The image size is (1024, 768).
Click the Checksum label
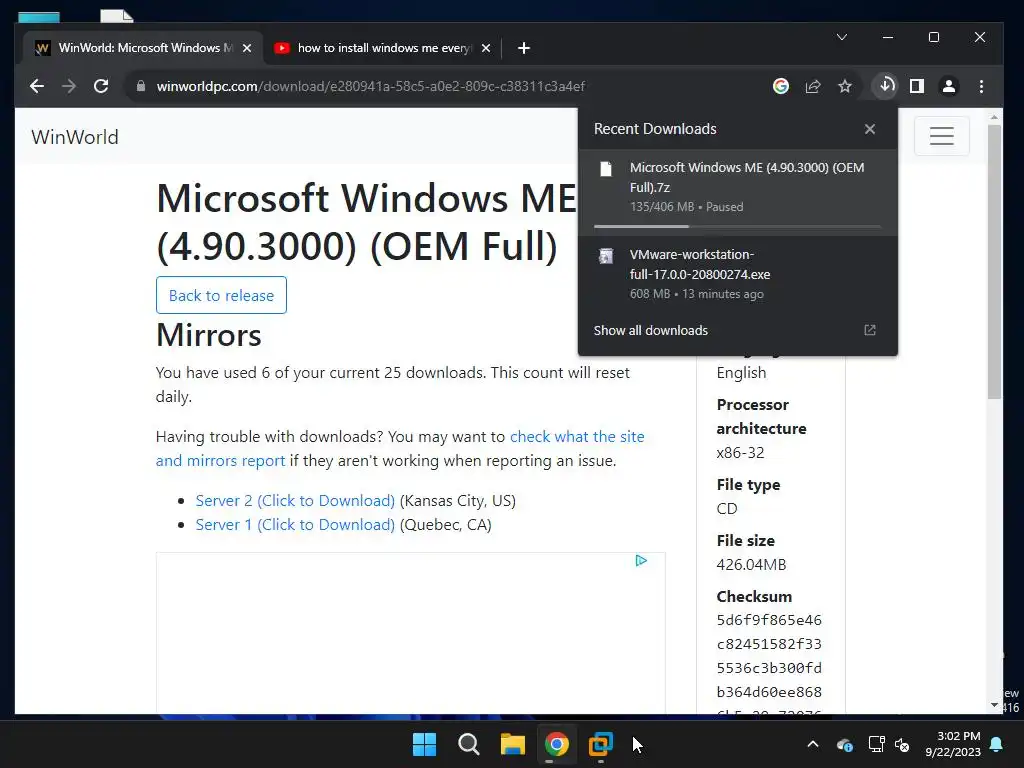pyautogui.click(x=754, y=597)
